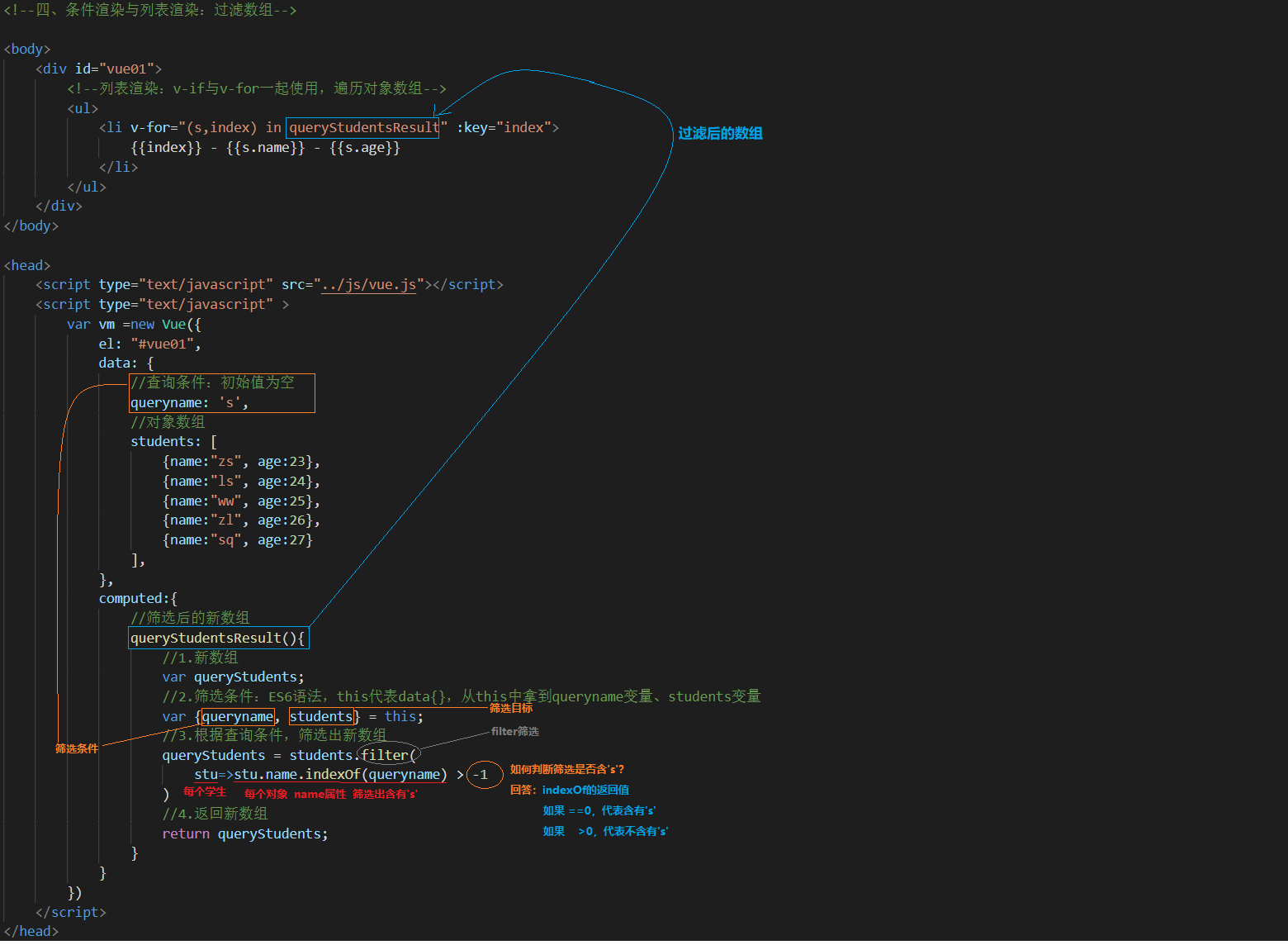1288x945 pixels.
Task: Select the {name:"zs", age:23} array entry
Action: (241, 462)
